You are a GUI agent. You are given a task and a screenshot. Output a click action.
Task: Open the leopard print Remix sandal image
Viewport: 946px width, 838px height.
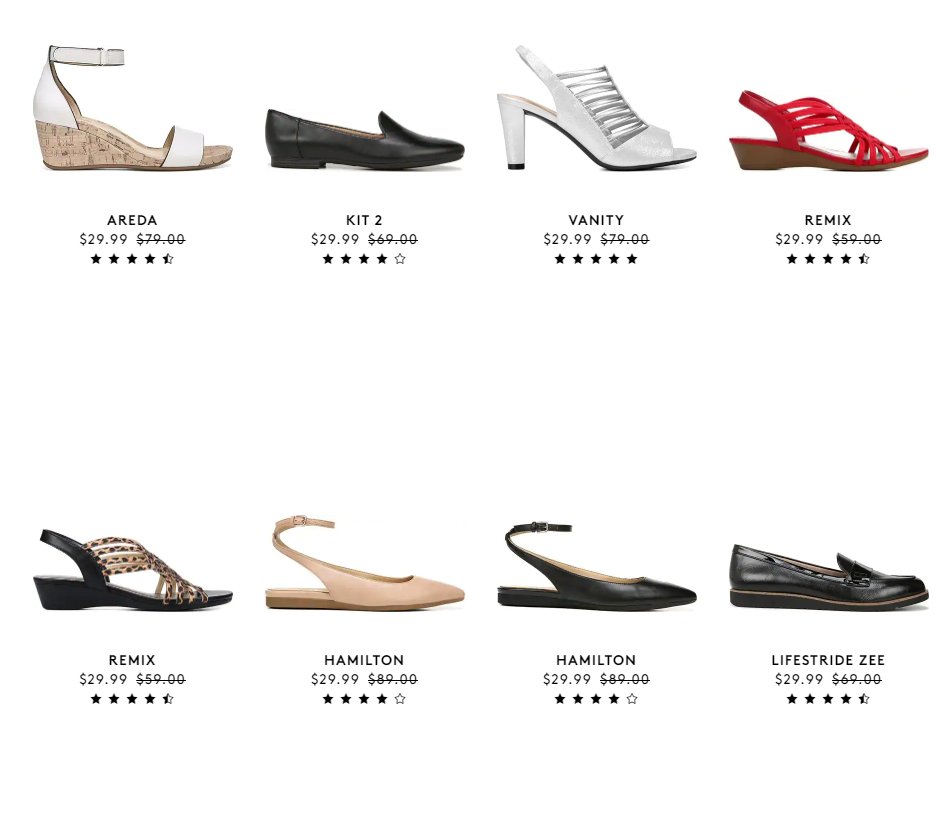click(132, 570)
